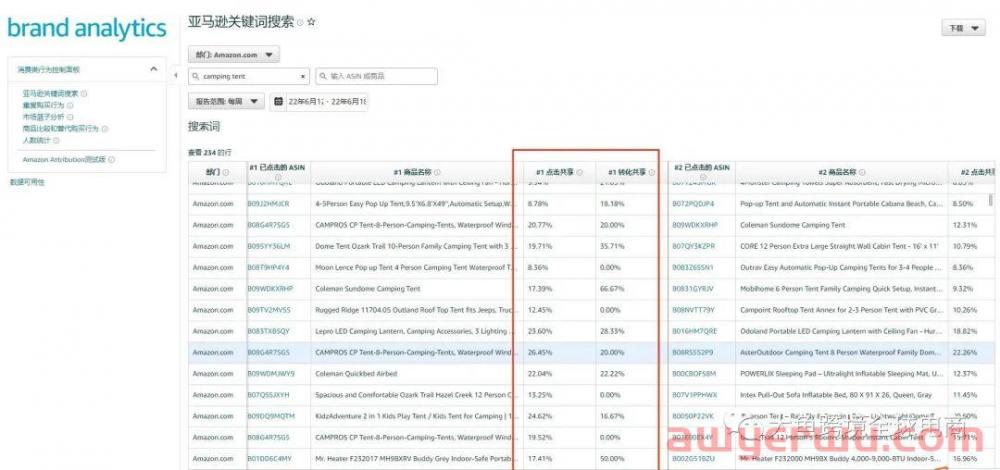The image size is (1000, 470).
Task: Open ASIN link B07QS5JXYH
Action: (x=268, y=395)
